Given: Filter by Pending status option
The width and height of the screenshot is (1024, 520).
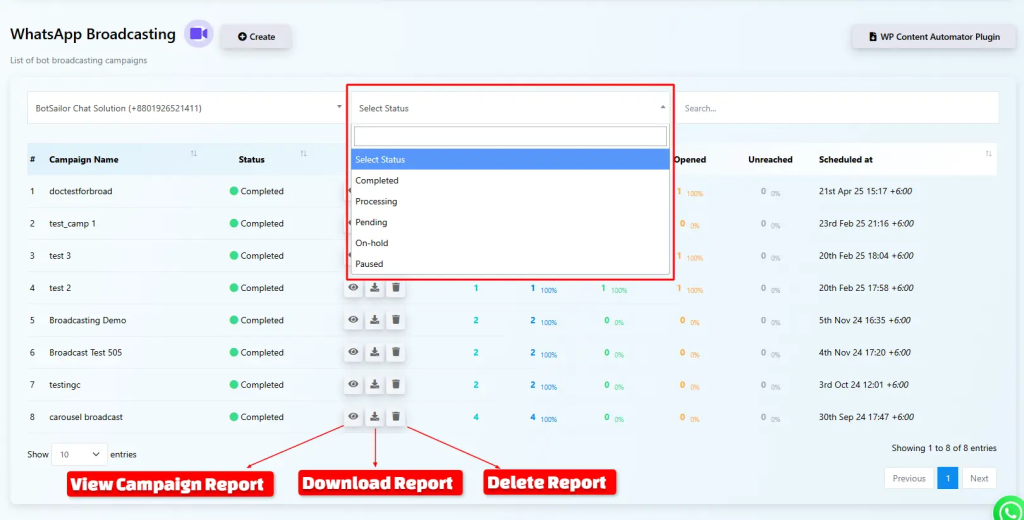Looking at the screenshot, I should coord(510,222).
